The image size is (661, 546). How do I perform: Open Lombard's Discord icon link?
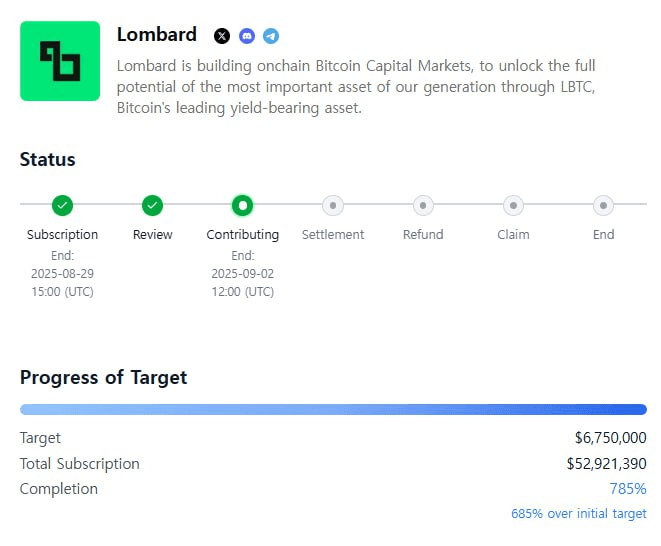(247, 36)
